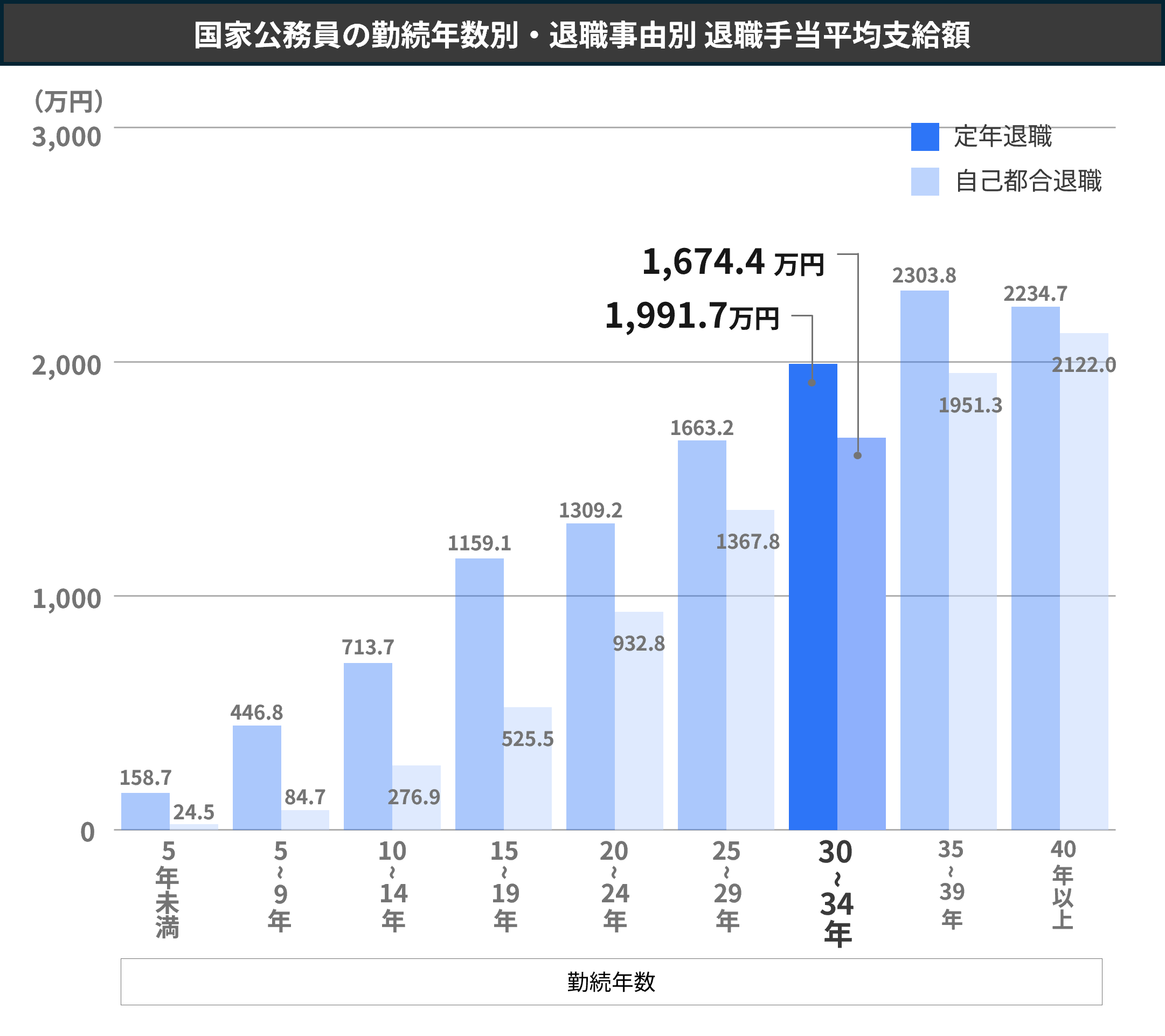Click the 0 y-axis tick label
The image size is (1165, 1036).
pos(87,832)
